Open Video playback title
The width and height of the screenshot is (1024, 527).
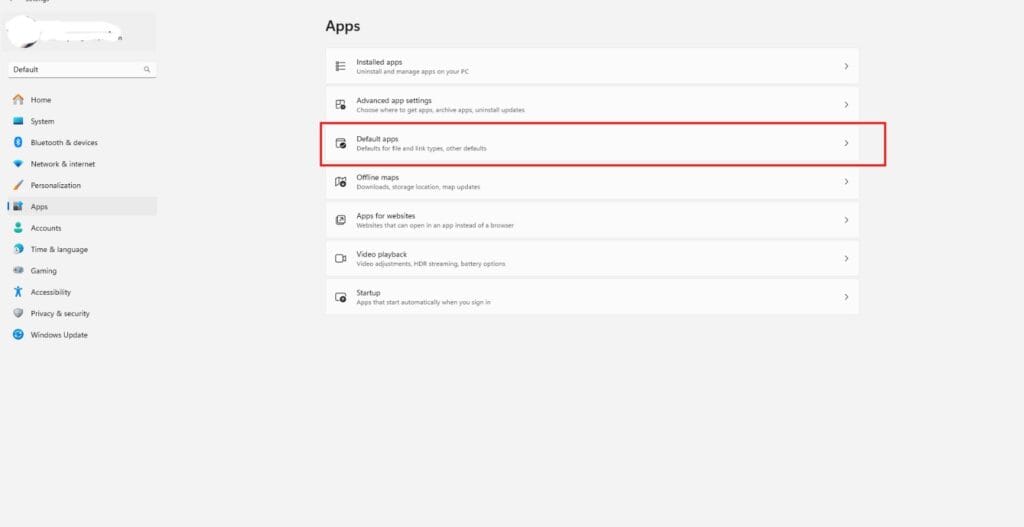coord(381,255)
